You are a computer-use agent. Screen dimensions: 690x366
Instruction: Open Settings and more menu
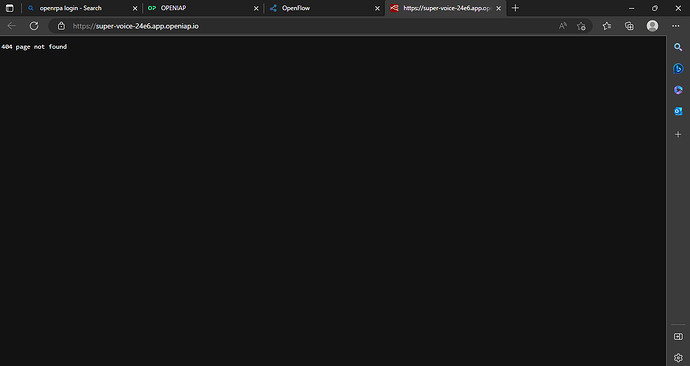675,26
